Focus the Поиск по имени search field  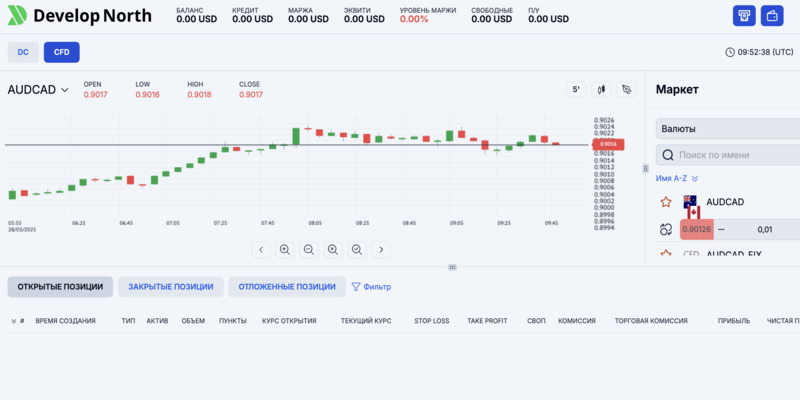point(736,155)
